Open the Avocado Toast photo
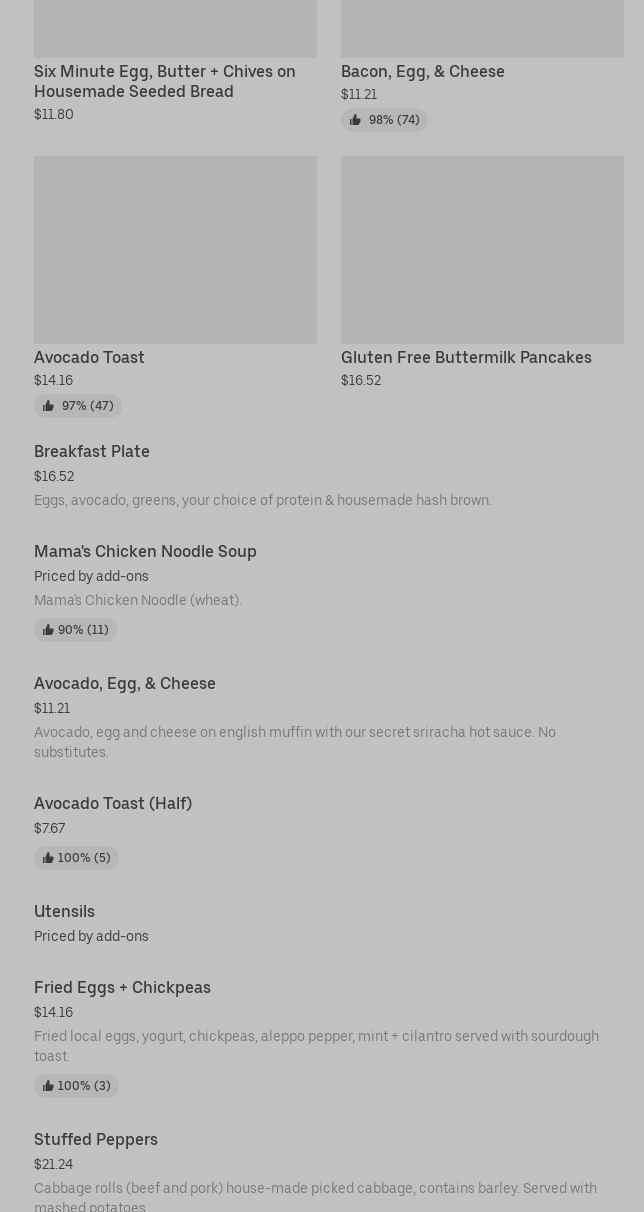 coord(175,249)
